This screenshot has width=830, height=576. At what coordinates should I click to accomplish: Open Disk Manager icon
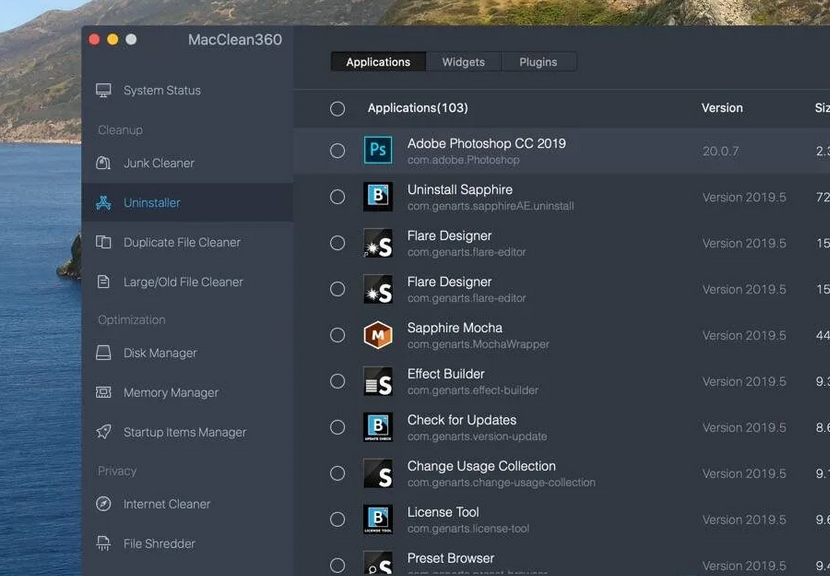[x=103, y=353]
